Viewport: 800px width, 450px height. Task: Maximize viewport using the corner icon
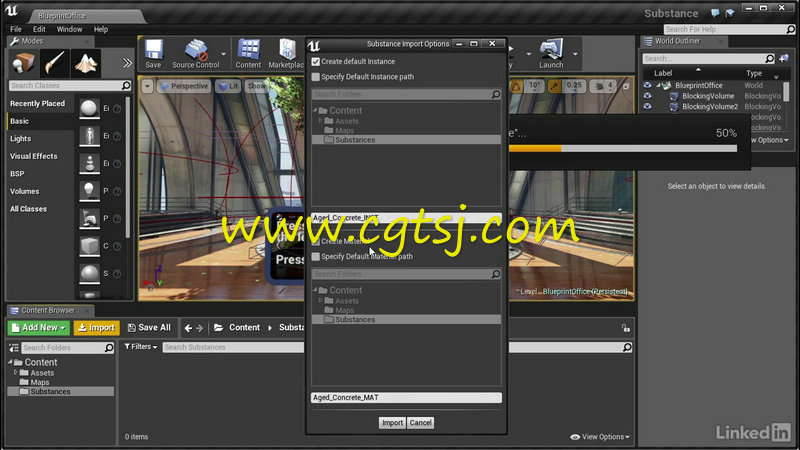point(626,86)
